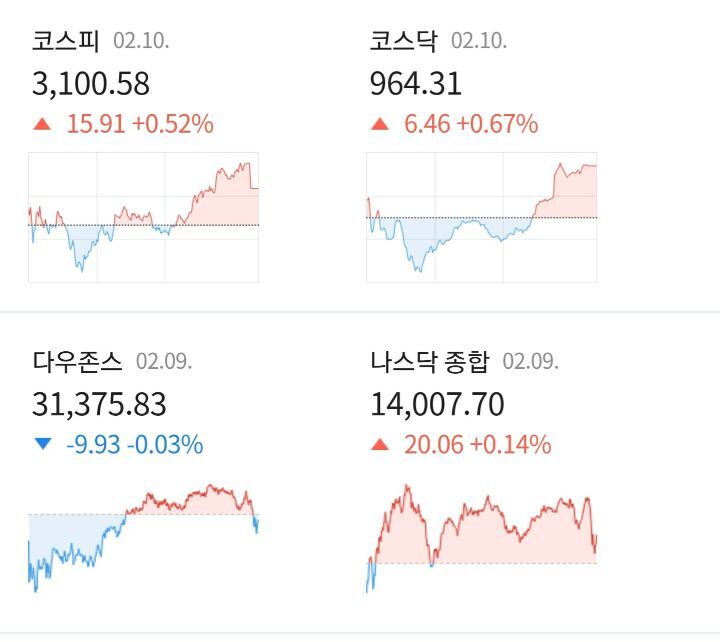720x642 pixels.
Task: Click the 코스피 change 15.91 +0.52%
Action: click(140, 124)
